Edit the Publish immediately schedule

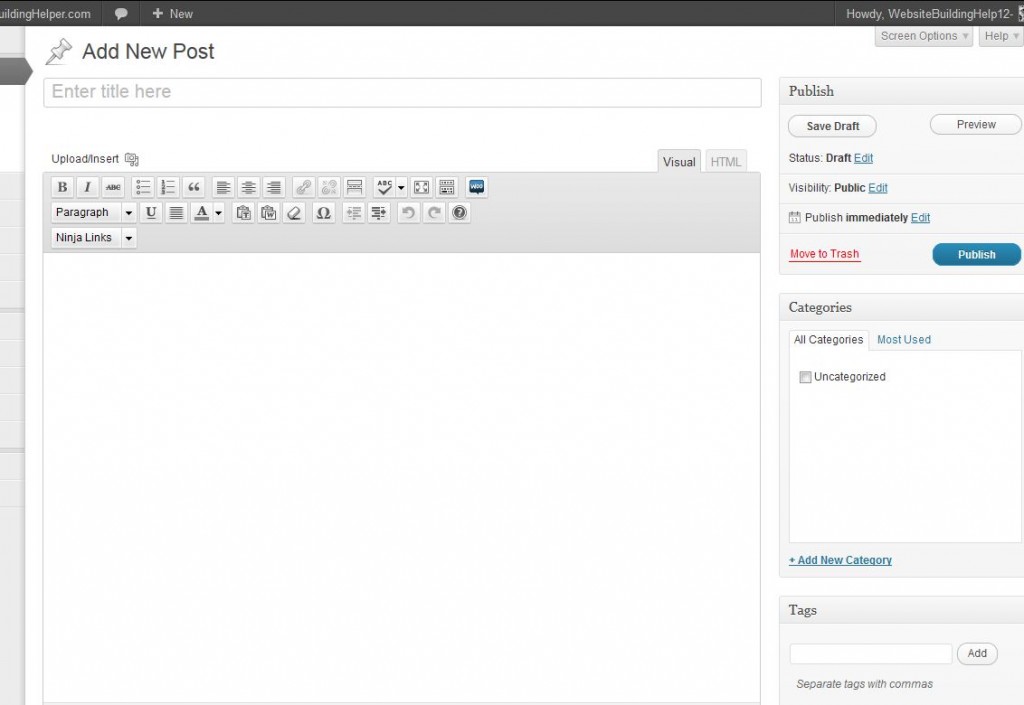pyautogui.click(x=920, y=217)
